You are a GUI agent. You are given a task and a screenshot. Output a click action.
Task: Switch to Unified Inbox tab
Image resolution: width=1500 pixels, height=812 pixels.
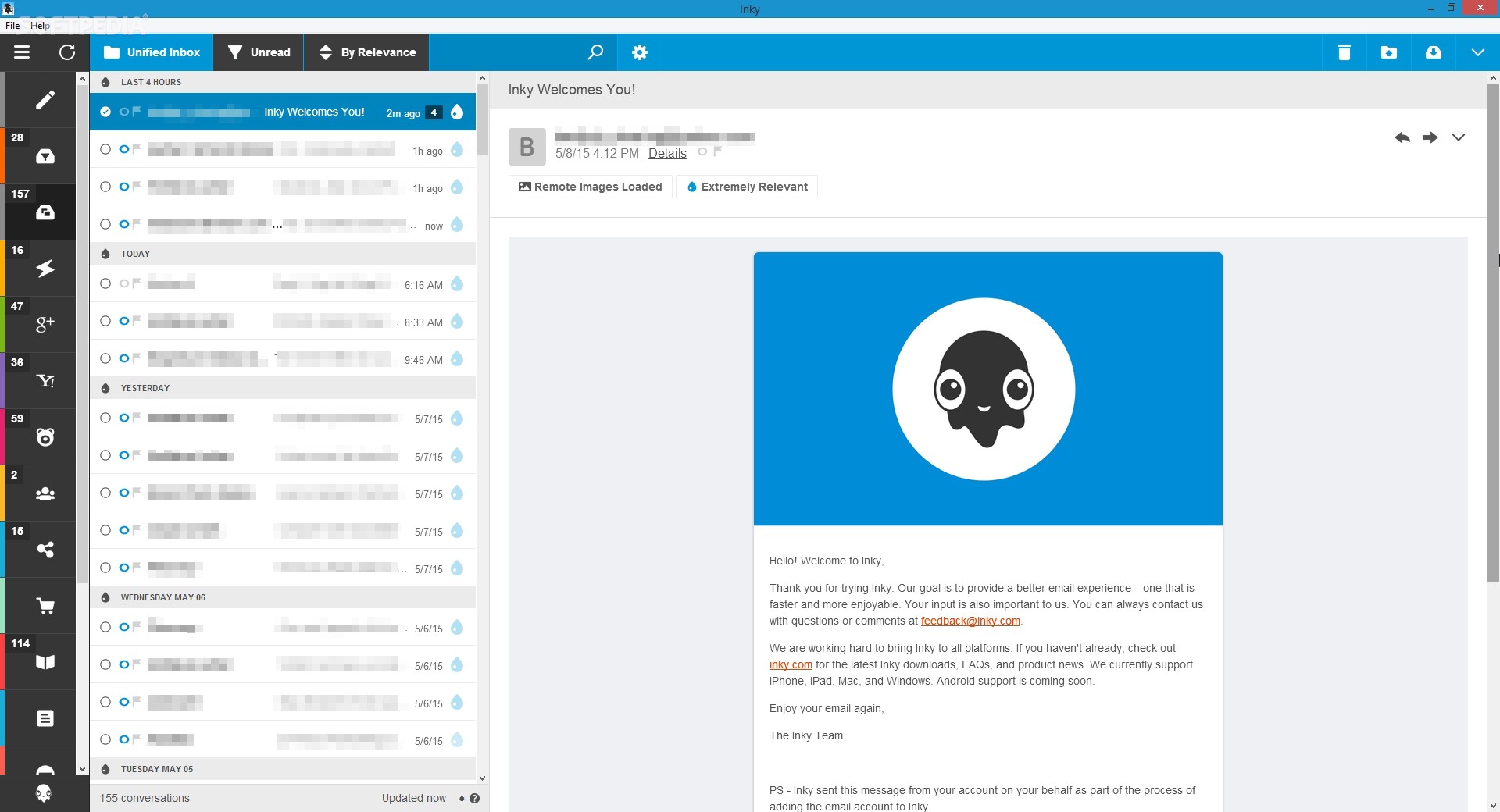(152, 52)
